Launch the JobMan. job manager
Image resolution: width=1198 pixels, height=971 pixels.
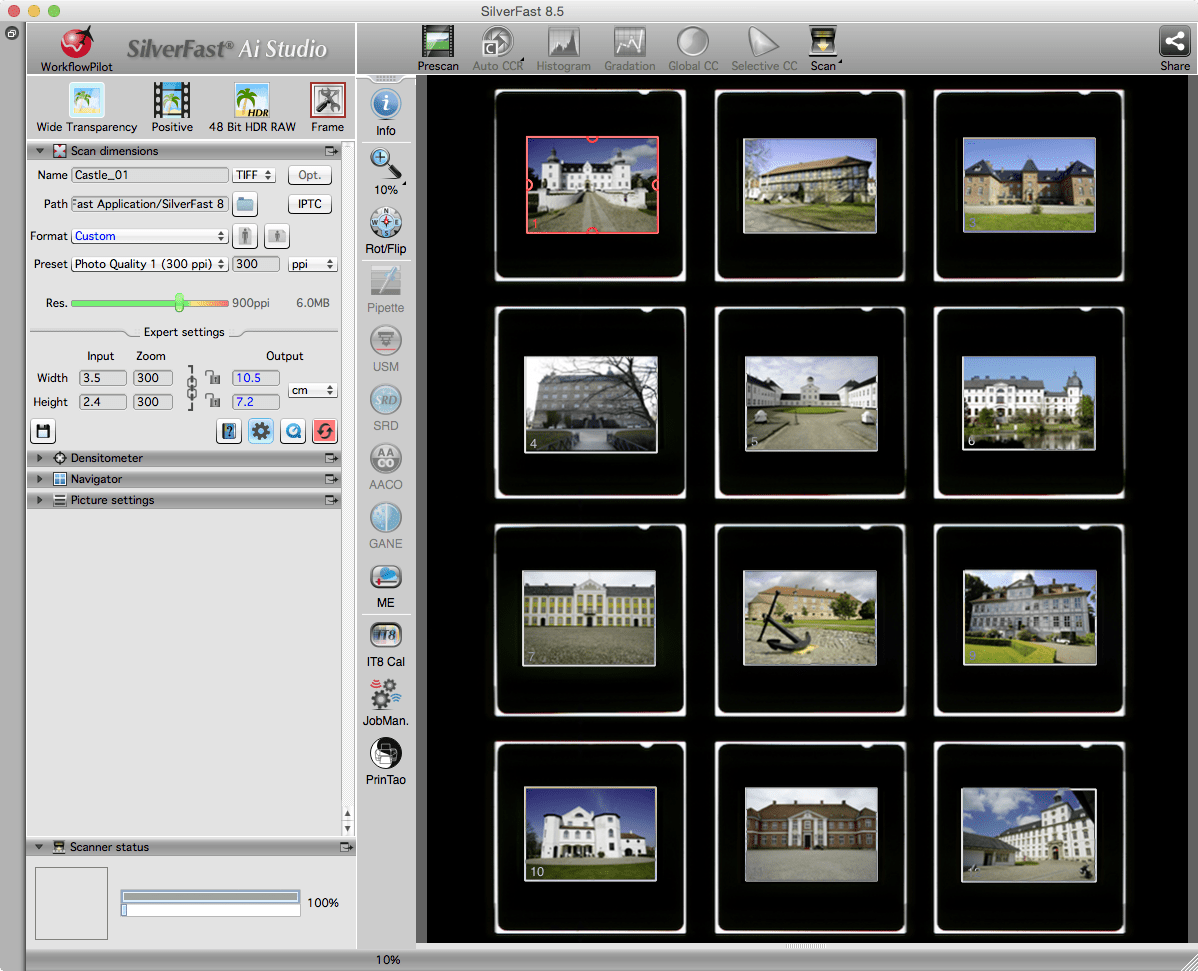(x=385, y=695)
